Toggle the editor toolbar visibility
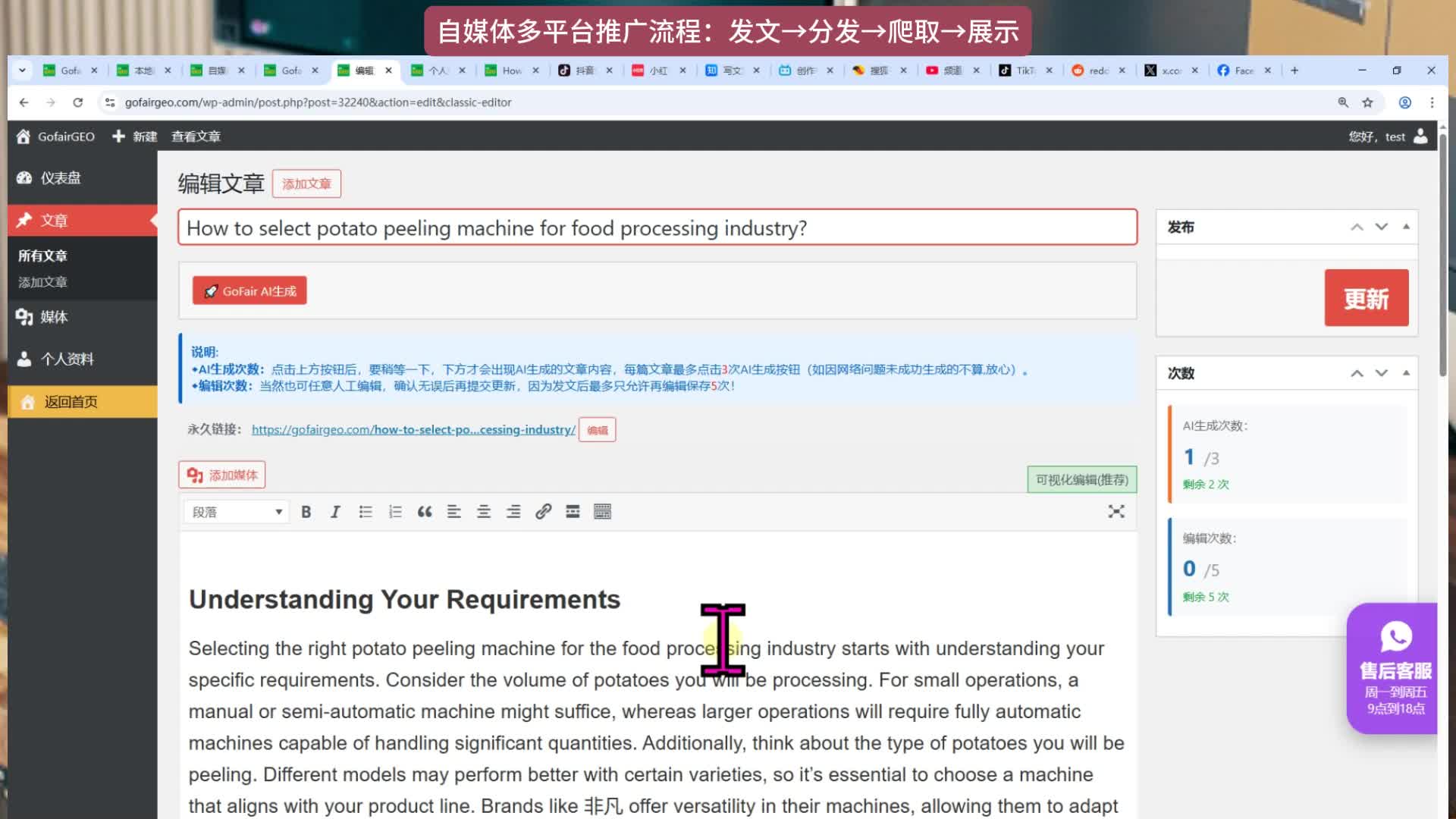The image size is (1456, 819). click(x=602, y=512)
